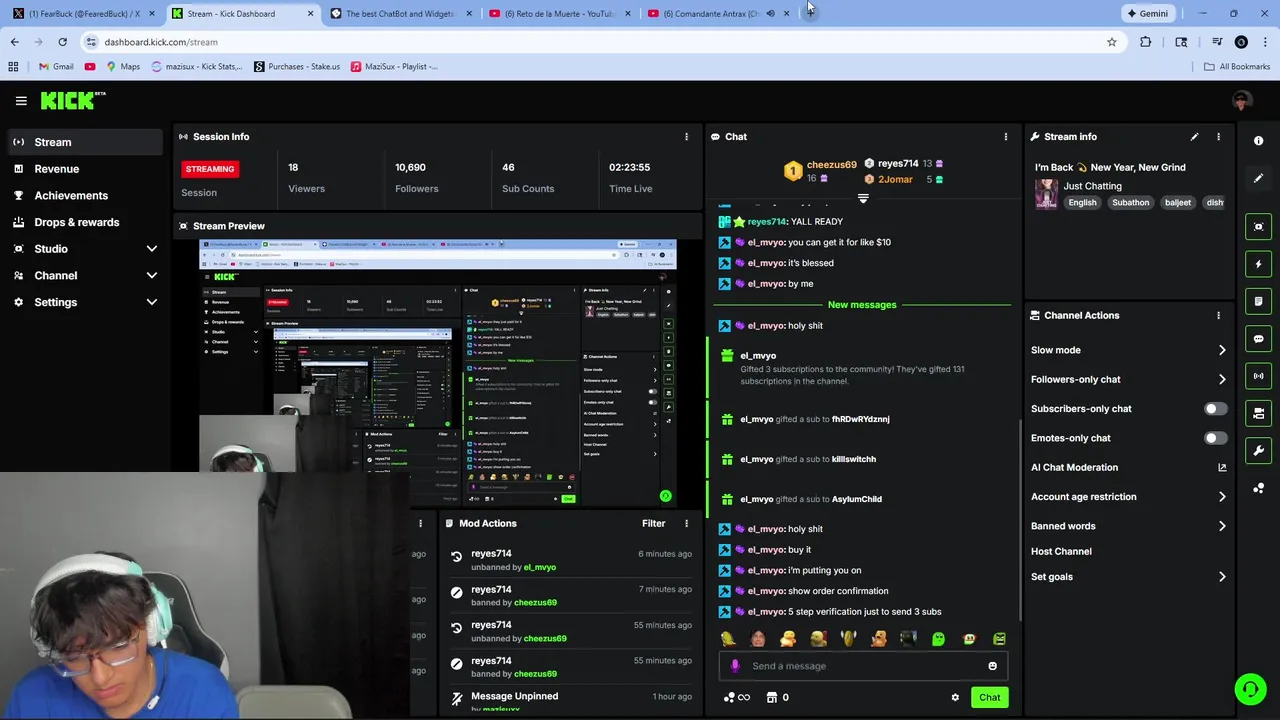Open the emoji picker in message box

[x=992, y=666]
